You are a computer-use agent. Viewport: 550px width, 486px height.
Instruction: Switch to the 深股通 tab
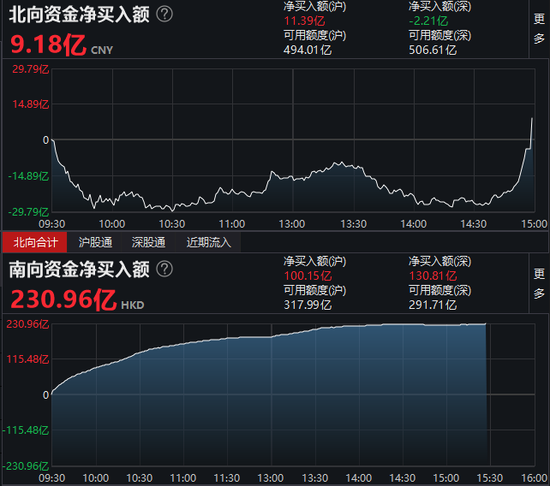click(x=148, y=242)
